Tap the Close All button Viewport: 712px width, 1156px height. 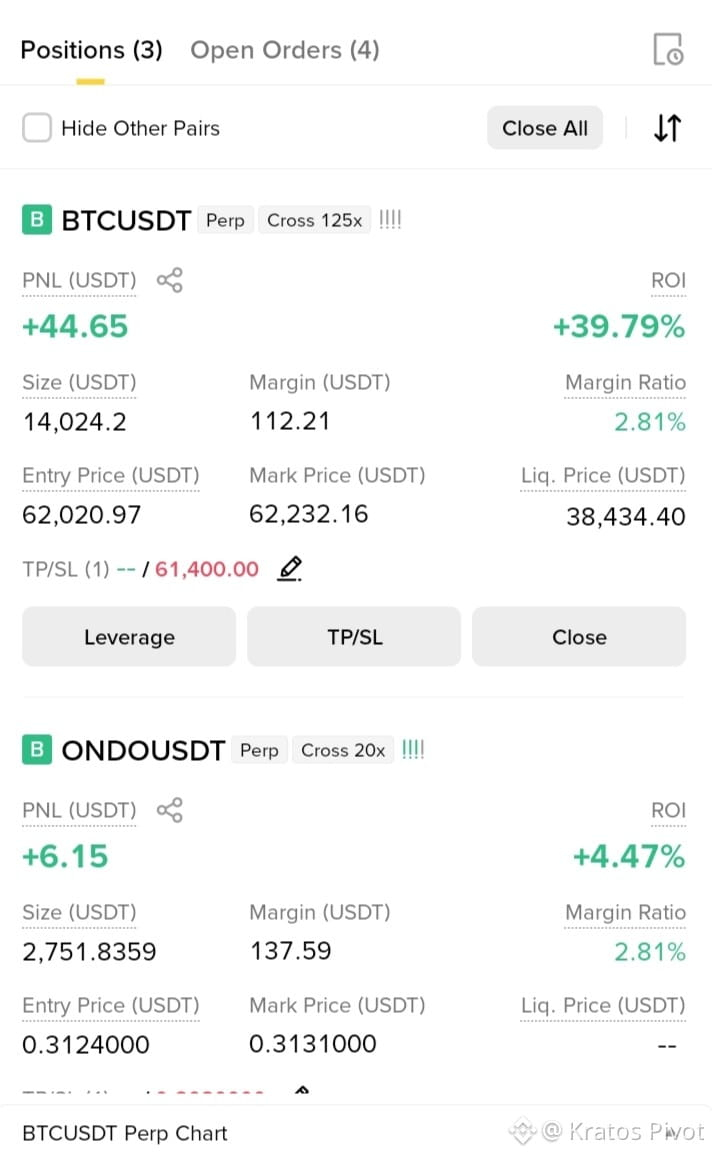coord(545,128)
